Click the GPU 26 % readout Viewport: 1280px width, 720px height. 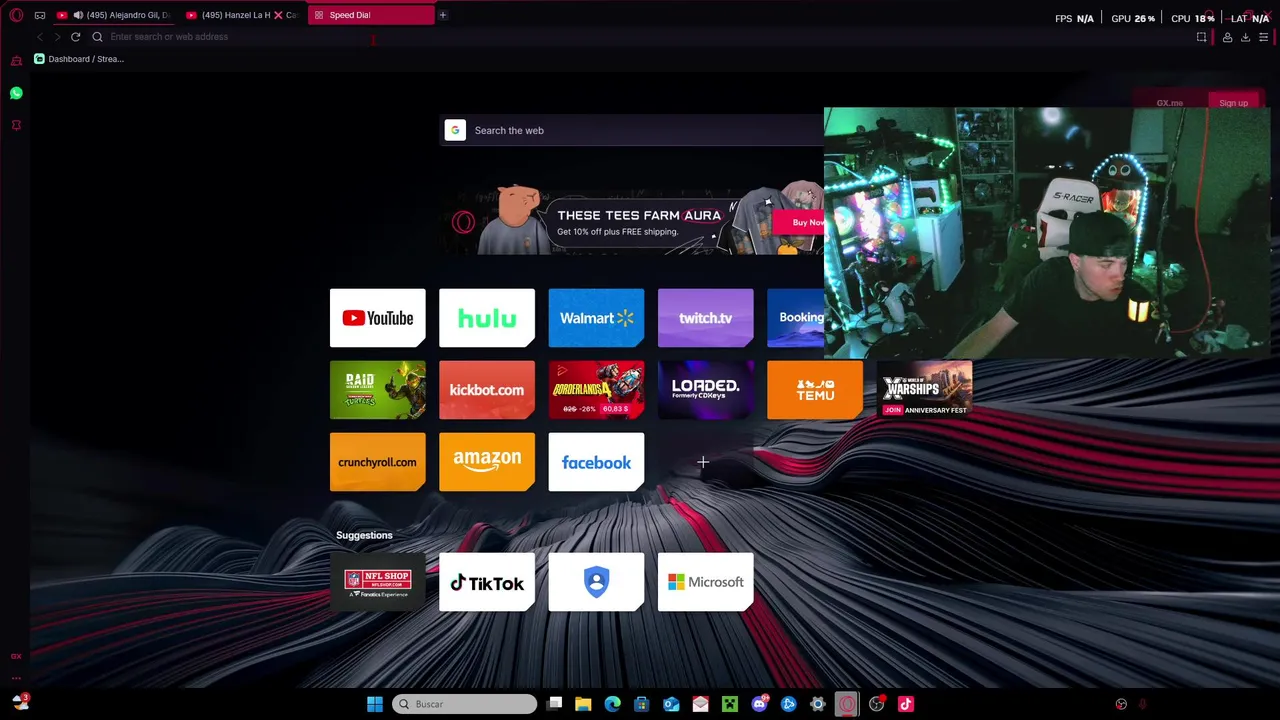tap(1133, 18)
